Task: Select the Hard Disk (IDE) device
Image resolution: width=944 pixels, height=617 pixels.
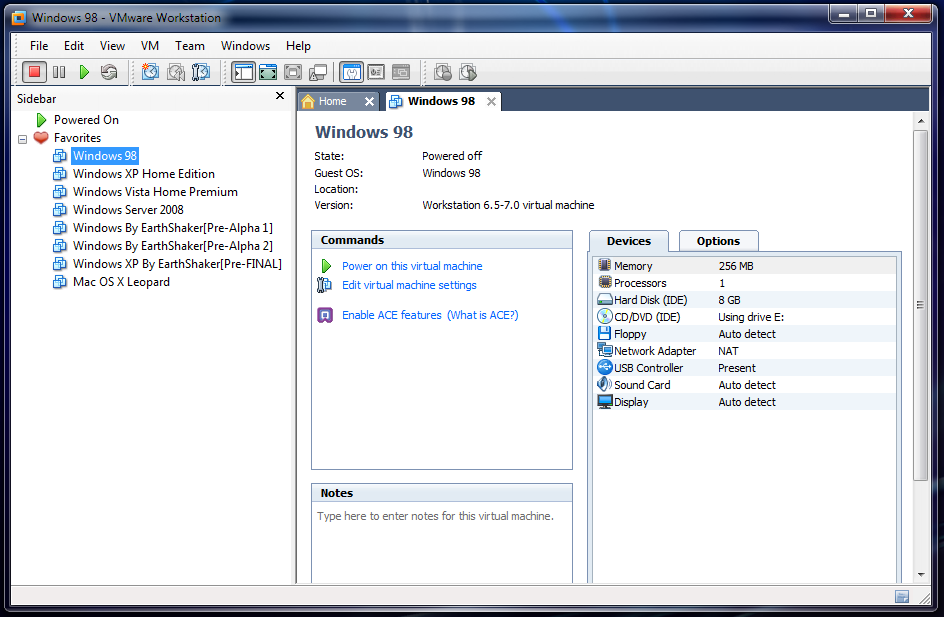Action: (x=745, y=300)
